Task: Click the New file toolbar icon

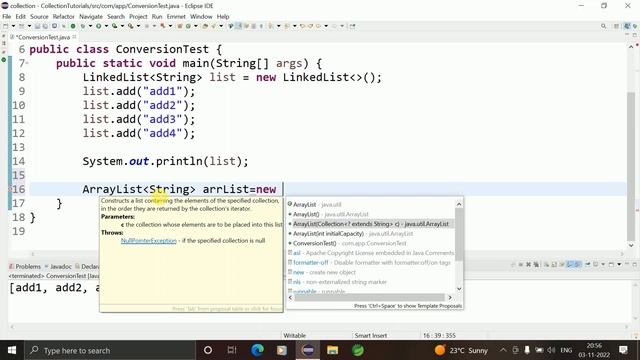Action: click(6, 26)
